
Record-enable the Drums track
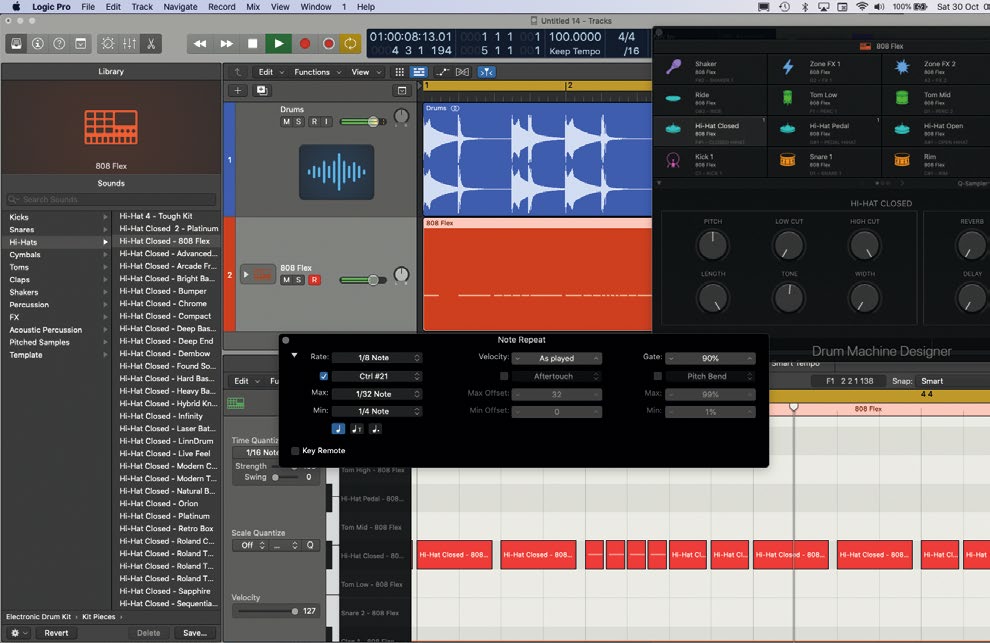(314, 122)
